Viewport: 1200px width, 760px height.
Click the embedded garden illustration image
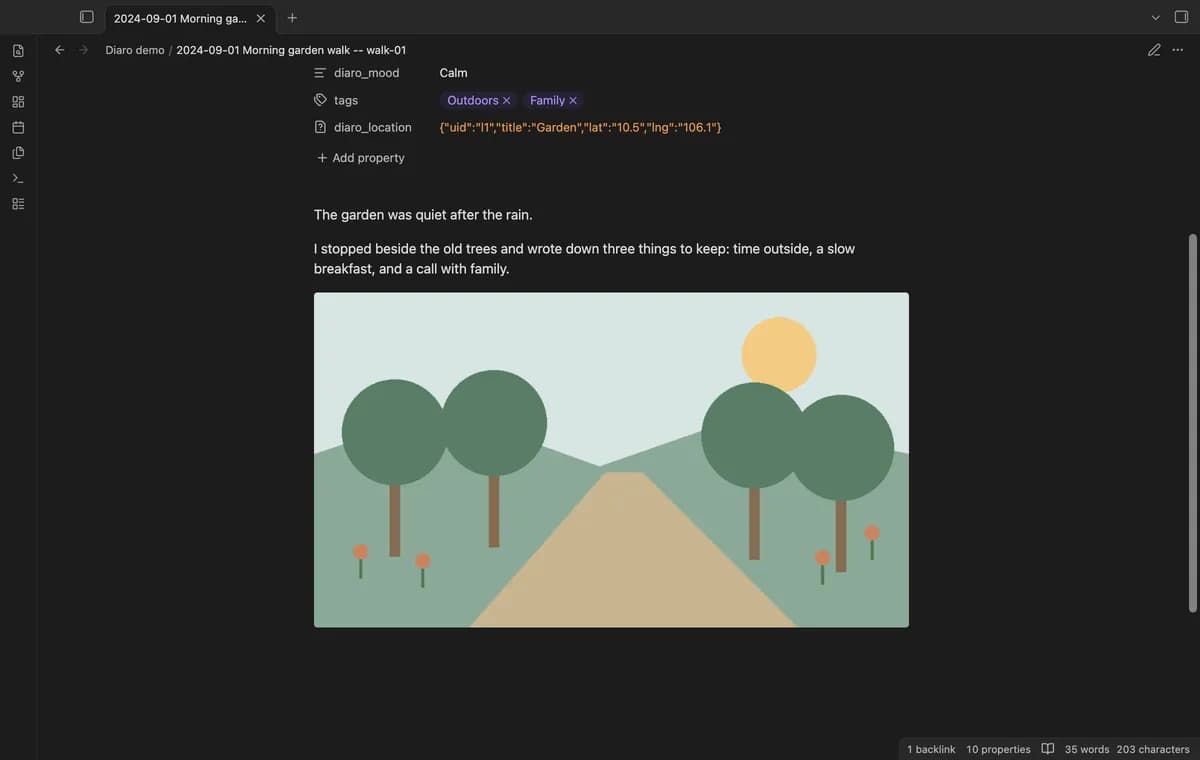pos(611,460)
